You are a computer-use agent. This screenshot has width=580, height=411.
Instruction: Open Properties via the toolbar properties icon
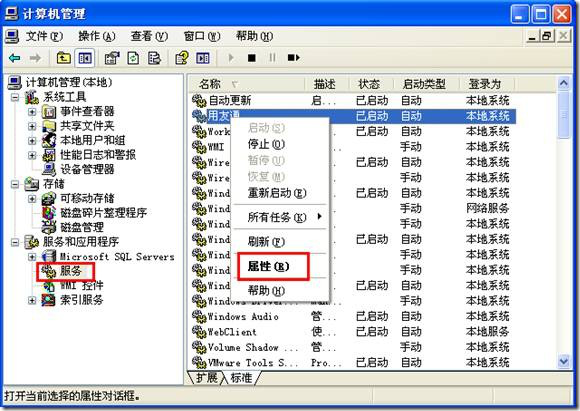112,58
